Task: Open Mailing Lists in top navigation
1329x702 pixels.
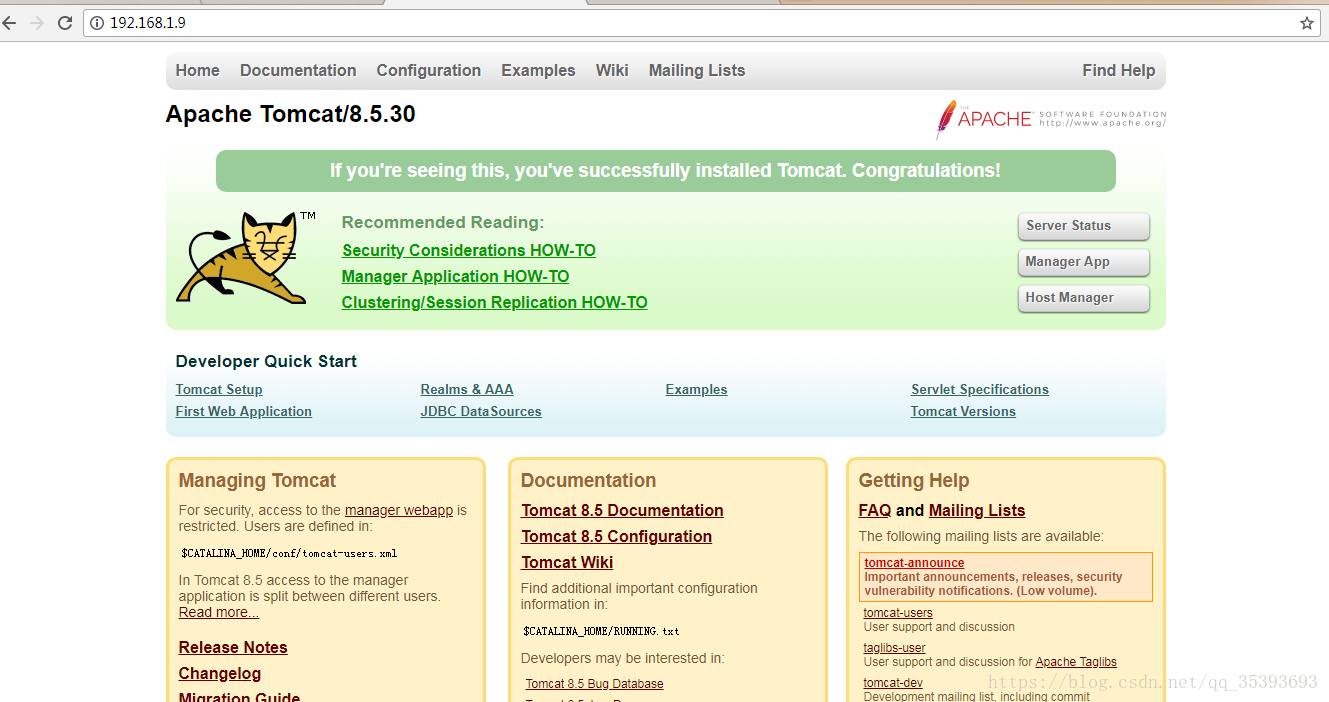Action: [697, 70]
